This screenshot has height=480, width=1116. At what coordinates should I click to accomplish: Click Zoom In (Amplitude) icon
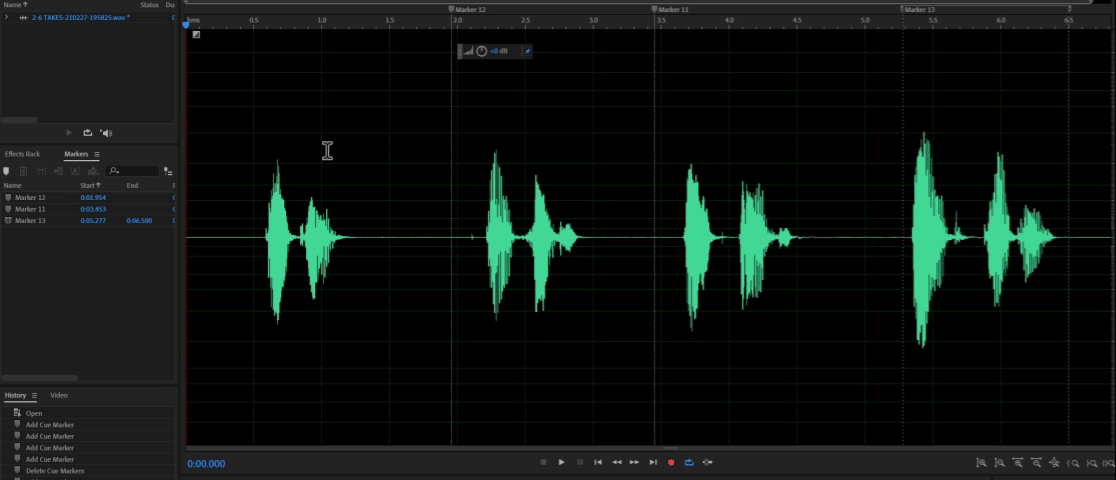coord(981,463)
